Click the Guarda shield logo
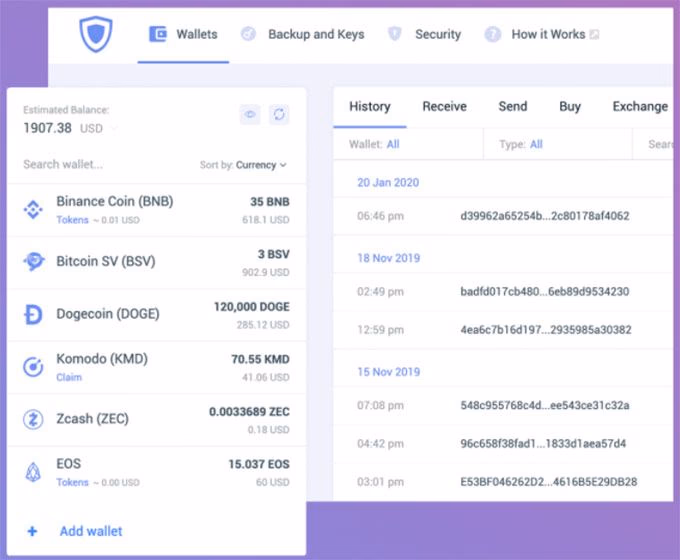Screen dimensions: 680x560 point(96,33)
